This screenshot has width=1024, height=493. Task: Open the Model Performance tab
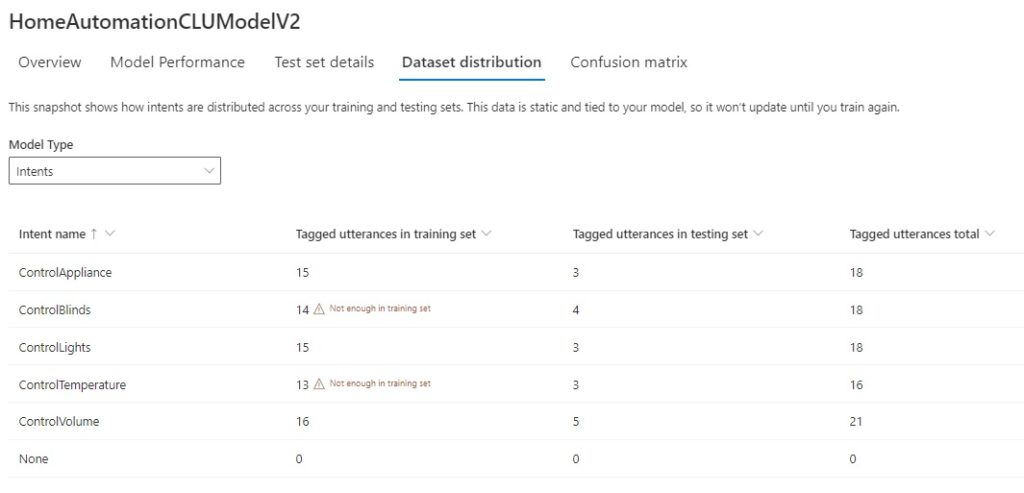click(x=177, y=62)
